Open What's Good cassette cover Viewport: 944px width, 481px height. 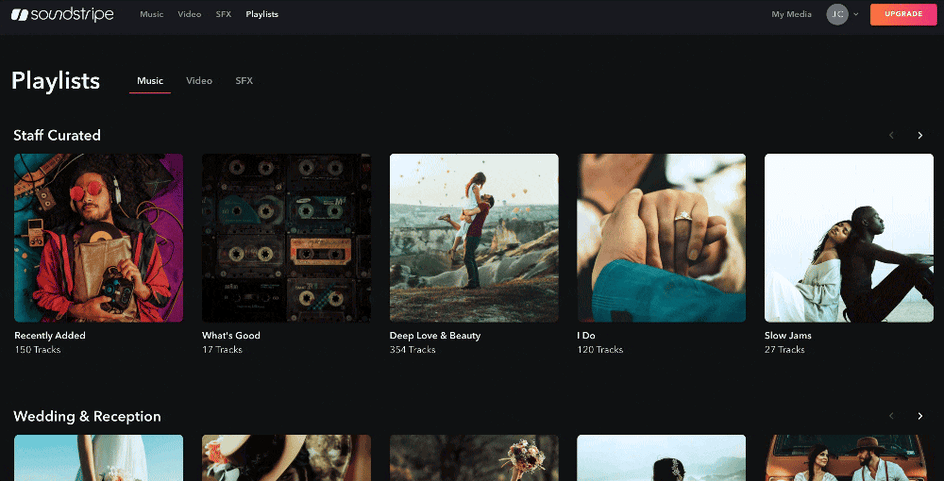click(x=286, y=238)
